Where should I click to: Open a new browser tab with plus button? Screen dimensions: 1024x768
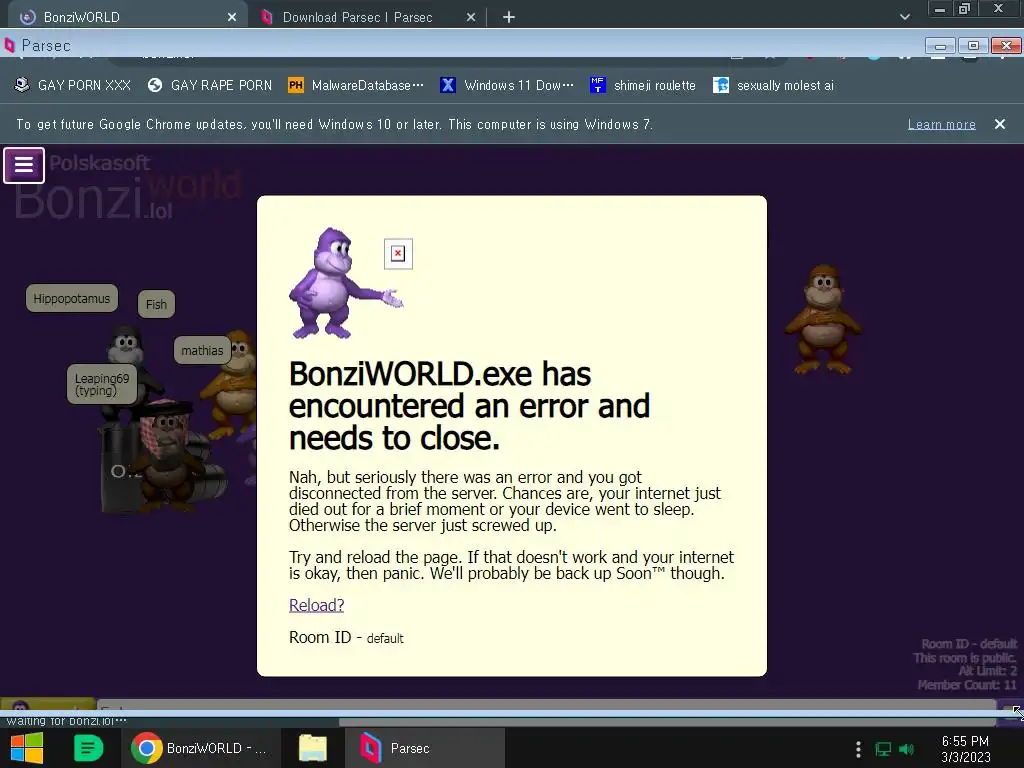tap(509, 18)
